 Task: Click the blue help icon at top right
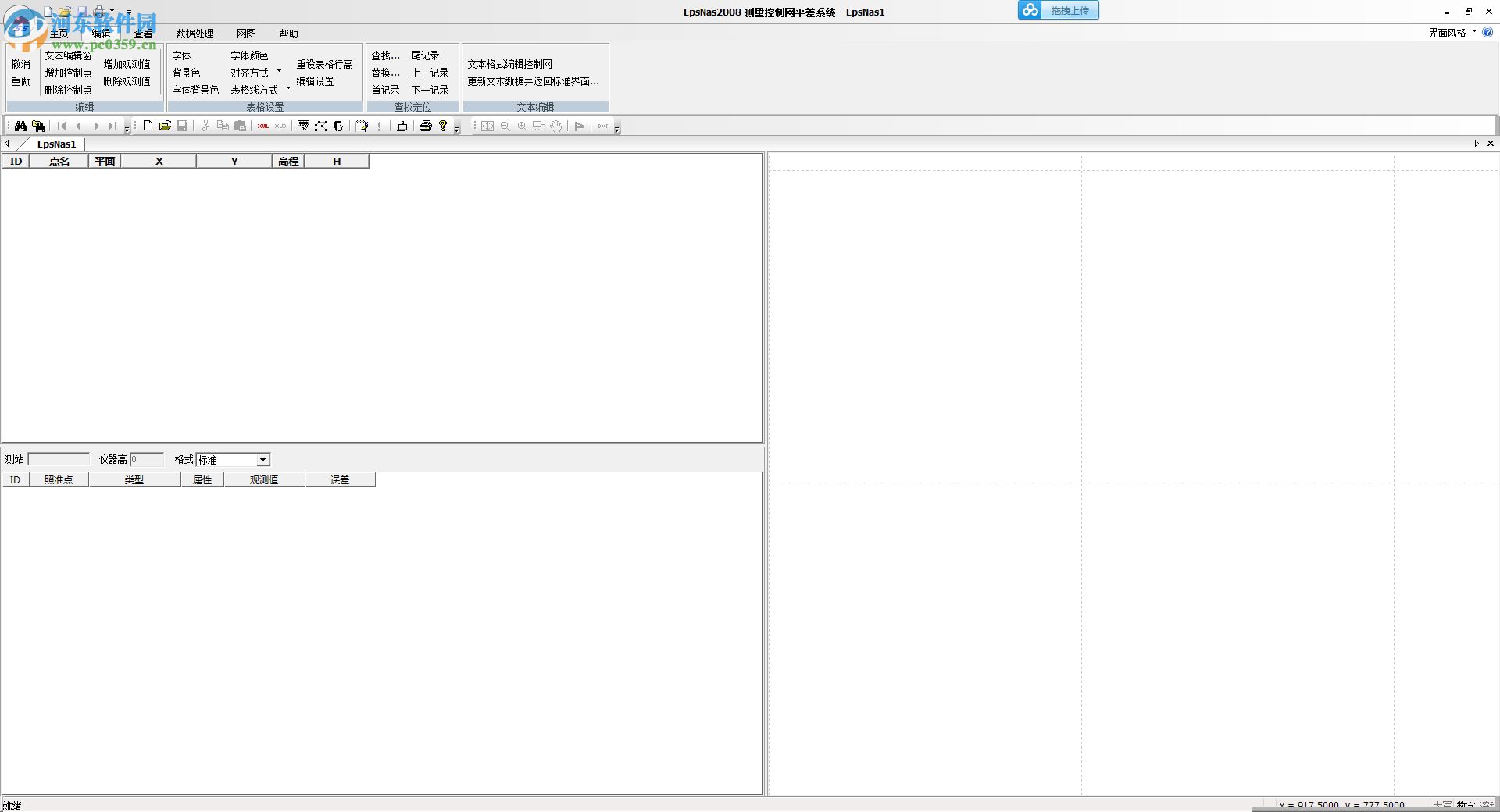pyautogui.click(x=1487, y=33)
